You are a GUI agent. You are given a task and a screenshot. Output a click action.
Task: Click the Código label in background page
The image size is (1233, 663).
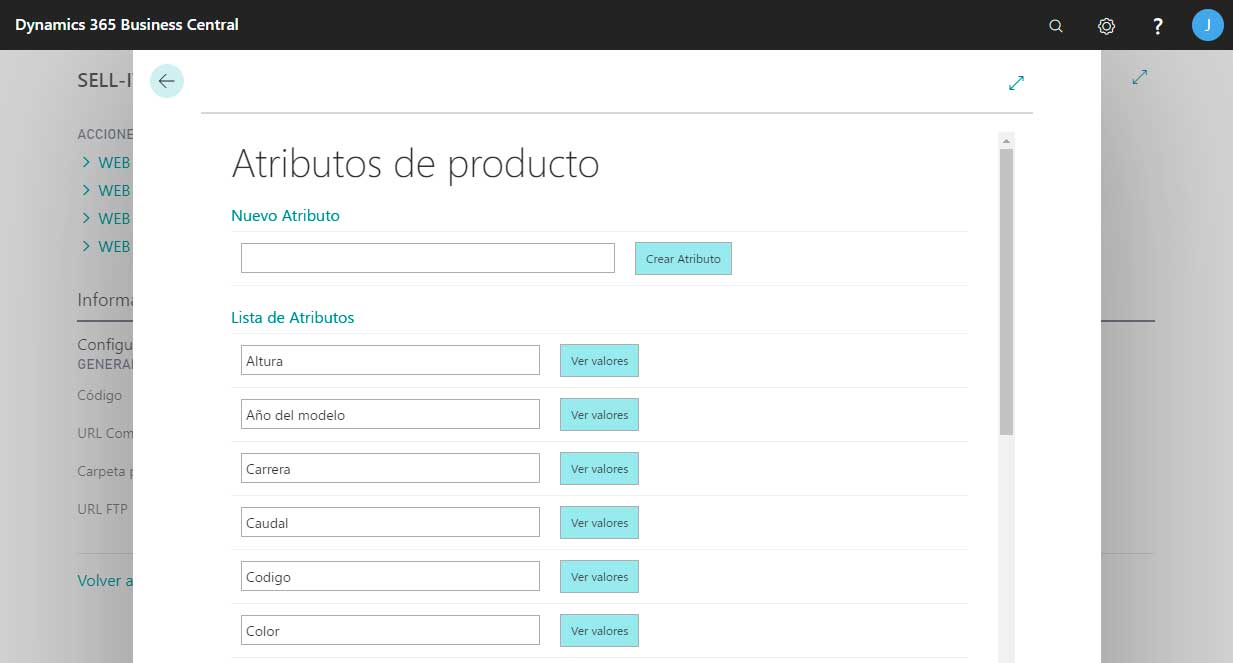100,395
